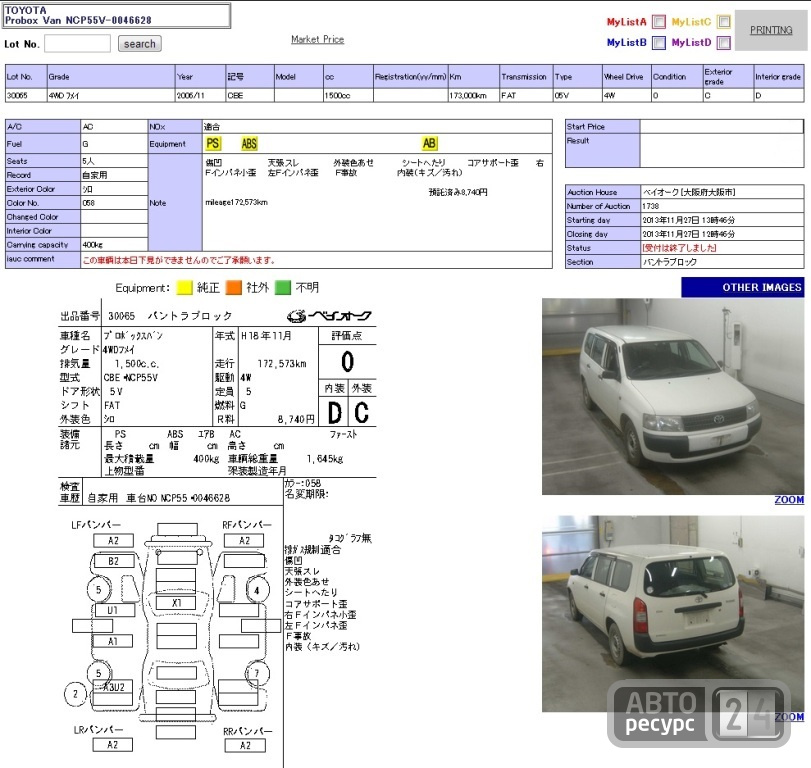The height and width of the screenshot is (768, 811).
Task: Click the X1 mark on car diagram
Action: (x=176, y=603)
